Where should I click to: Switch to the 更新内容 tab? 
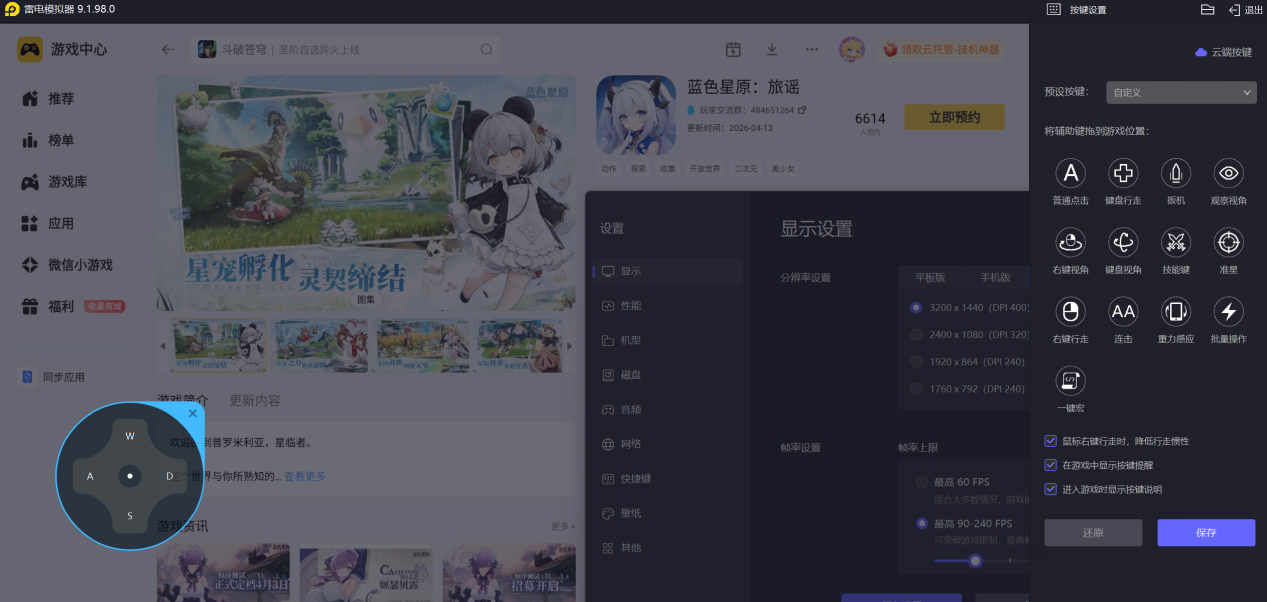coord(255,400)
